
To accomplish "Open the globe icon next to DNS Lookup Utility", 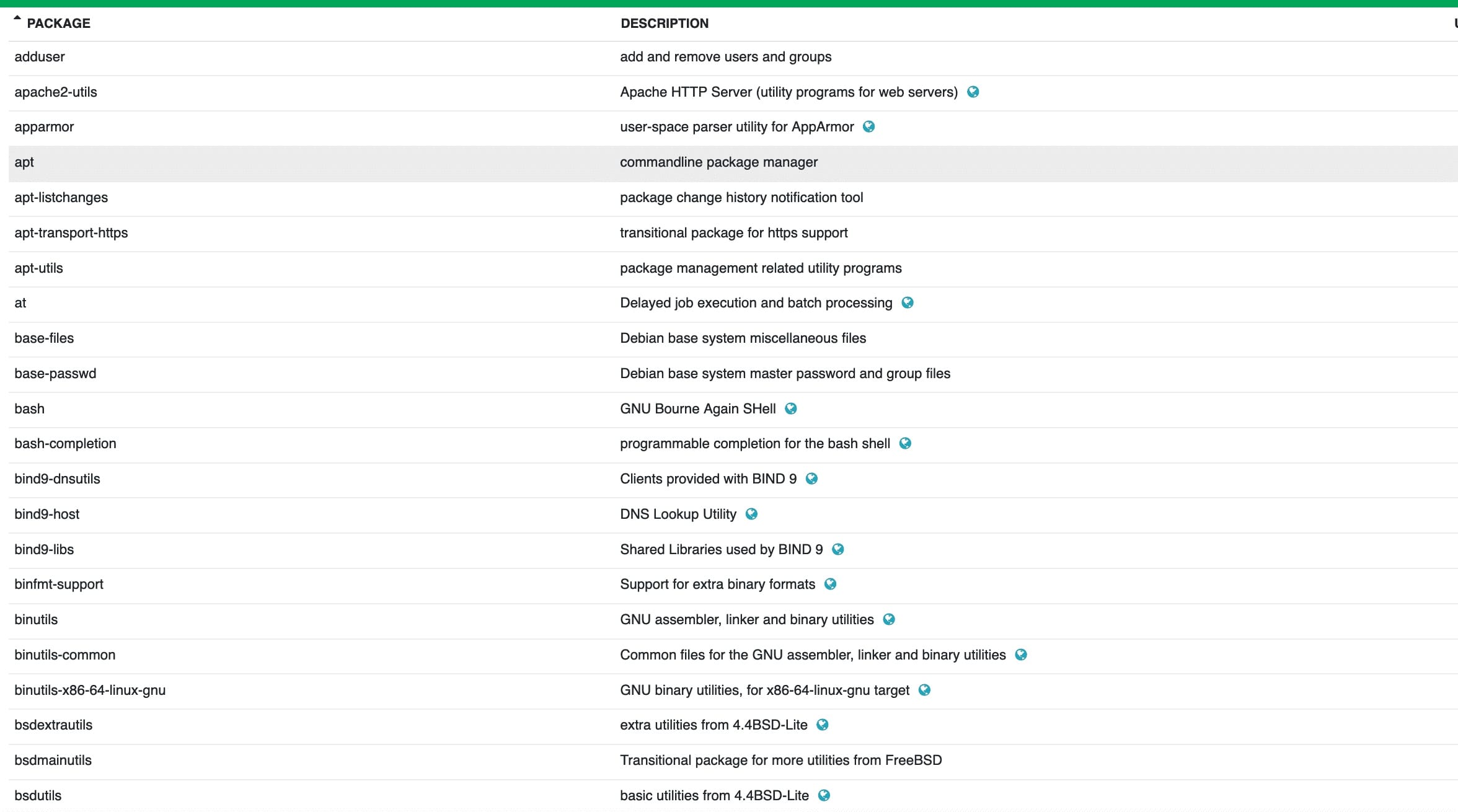I will (751, 514).
